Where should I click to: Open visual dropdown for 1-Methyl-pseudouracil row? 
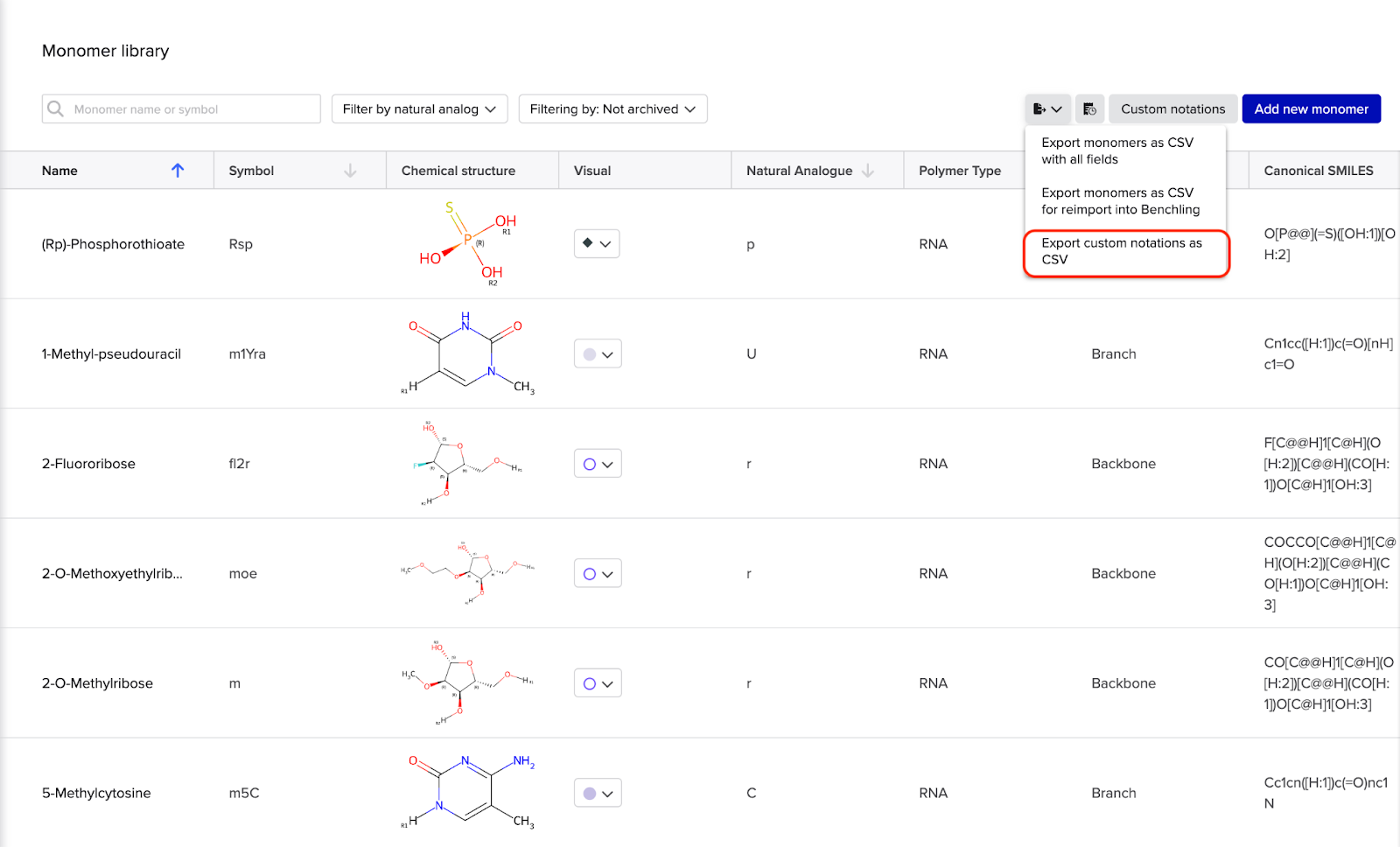[598, 354]
